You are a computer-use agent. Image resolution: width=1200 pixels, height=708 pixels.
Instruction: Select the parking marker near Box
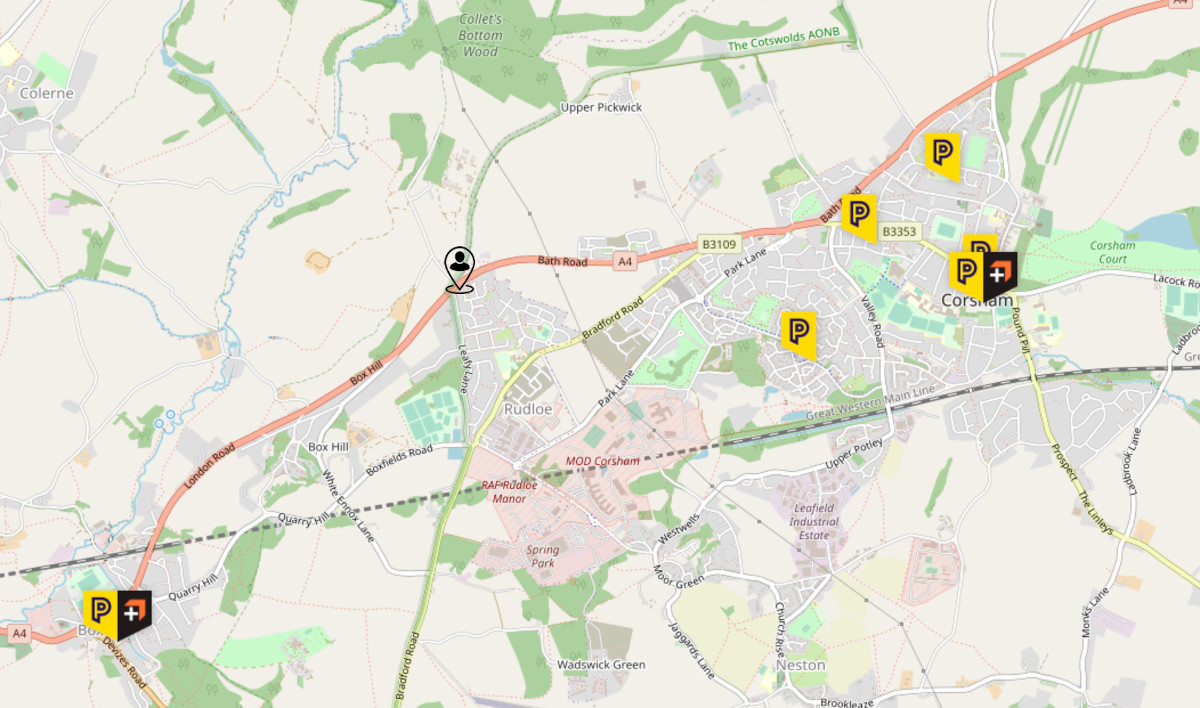(x=100, y=614)
